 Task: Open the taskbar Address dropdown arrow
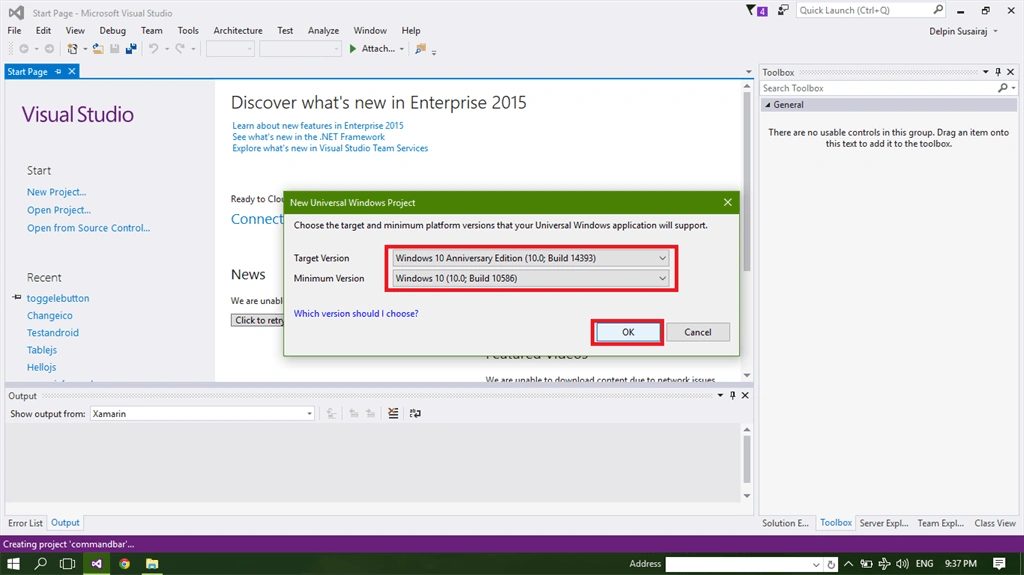pyautogui.click(x=816, y=564)
